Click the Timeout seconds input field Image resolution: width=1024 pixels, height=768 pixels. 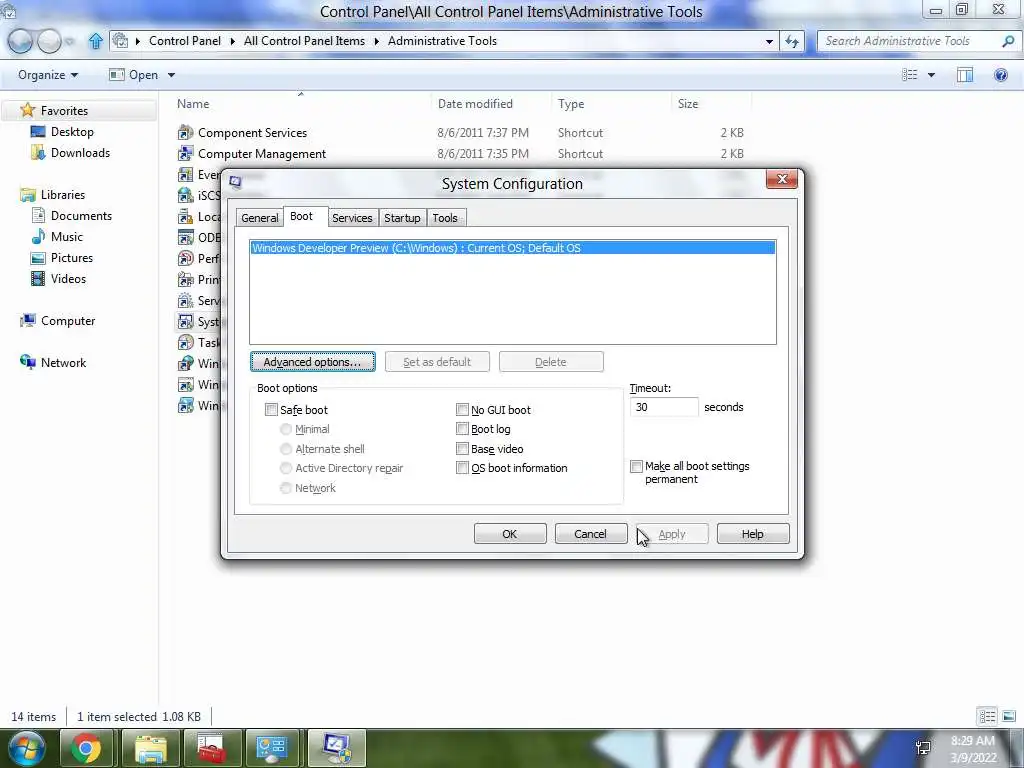664,407
